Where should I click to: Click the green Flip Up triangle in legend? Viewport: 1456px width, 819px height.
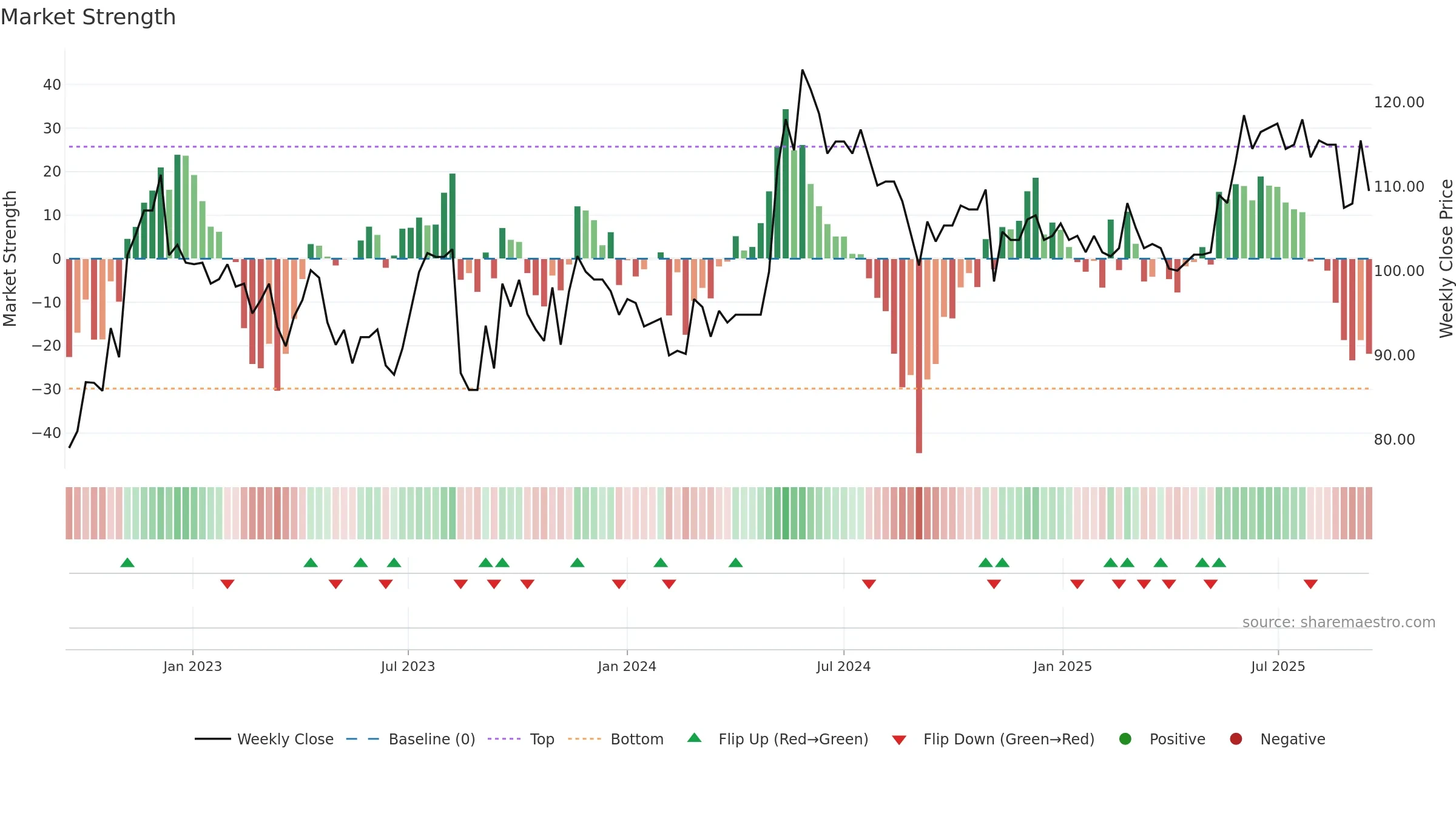695,738
